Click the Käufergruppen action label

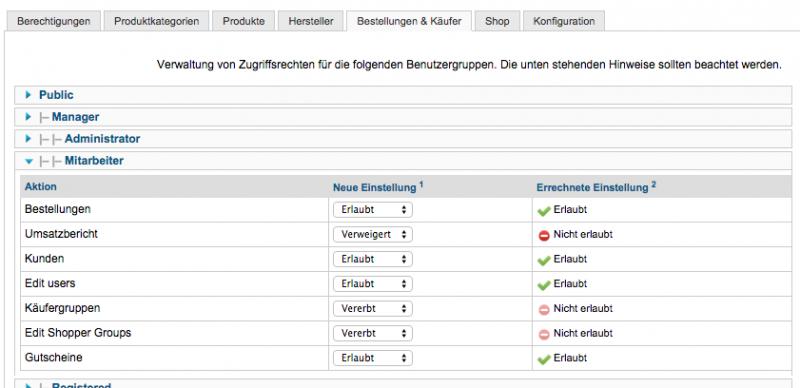pyautogui.click(x=62, y=308)
